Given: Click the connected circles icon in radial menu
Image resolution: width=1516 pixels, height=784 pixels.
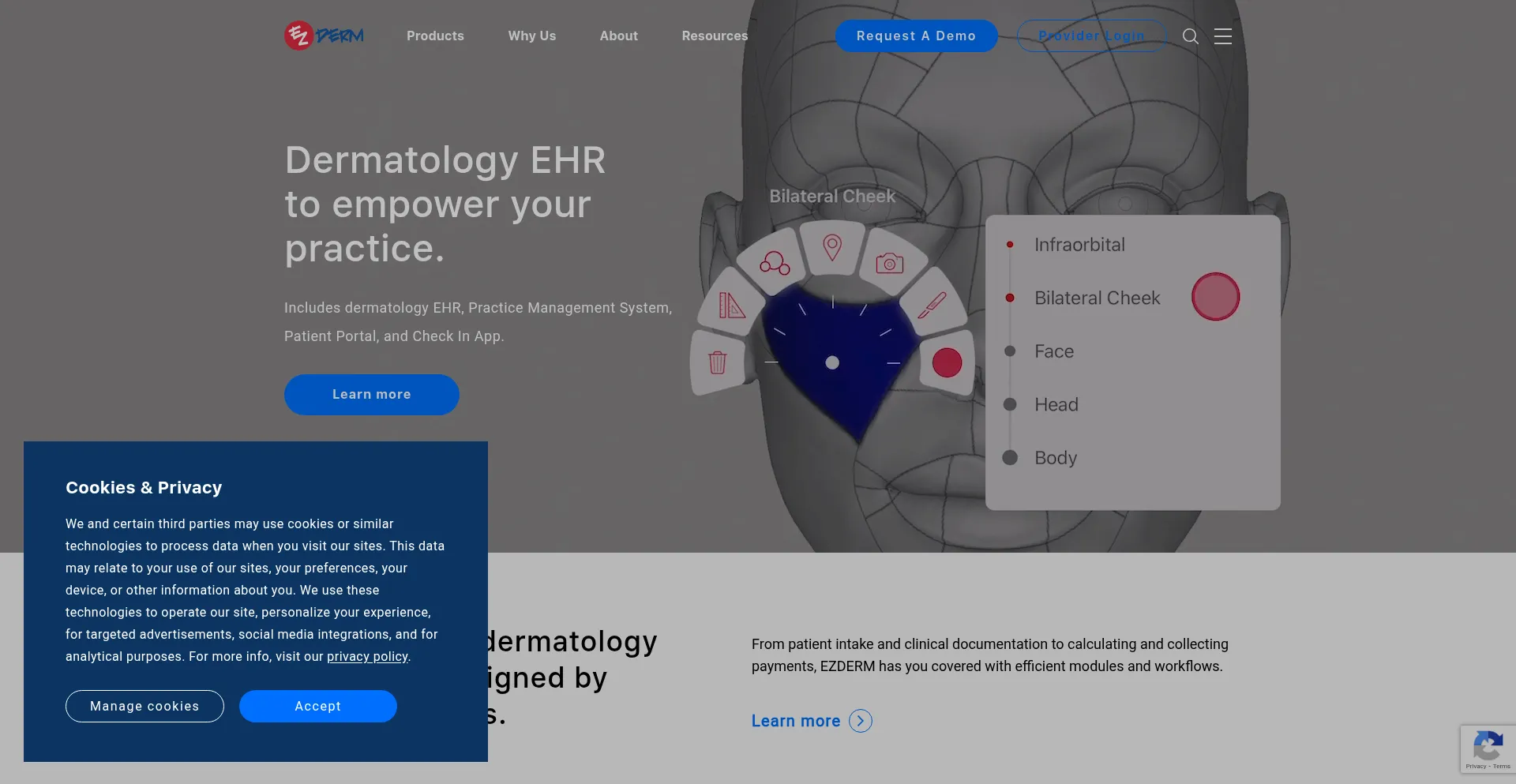Looking at the screenshot, I should coord(774,264).
